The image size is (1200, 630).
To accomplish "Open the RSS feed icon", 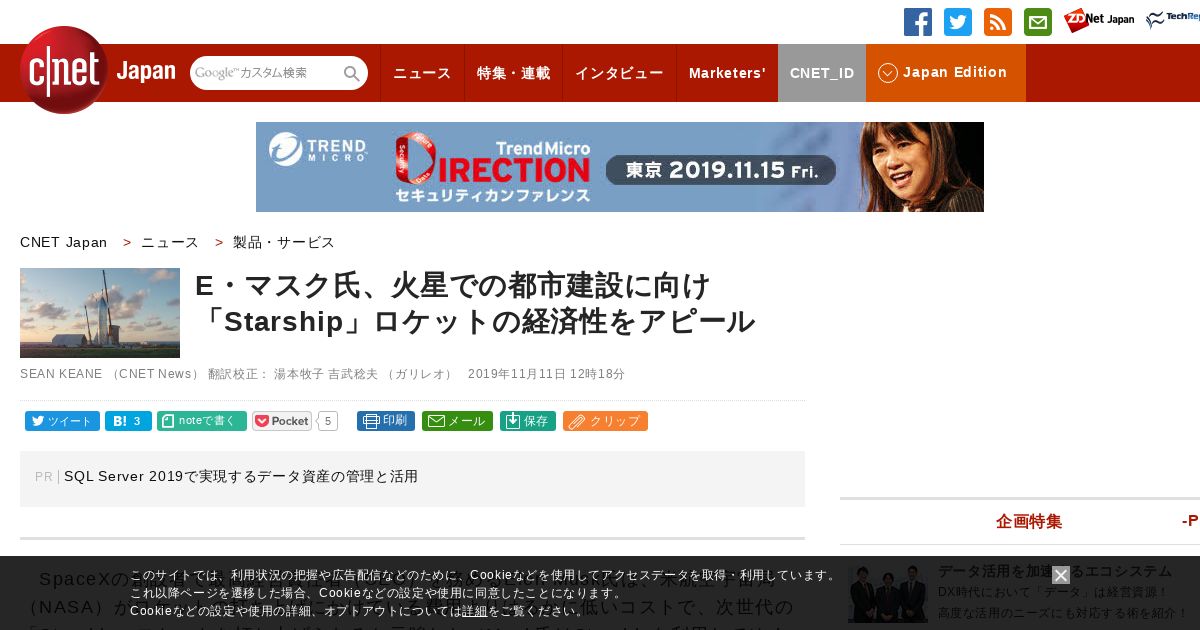I will (998, 22).
